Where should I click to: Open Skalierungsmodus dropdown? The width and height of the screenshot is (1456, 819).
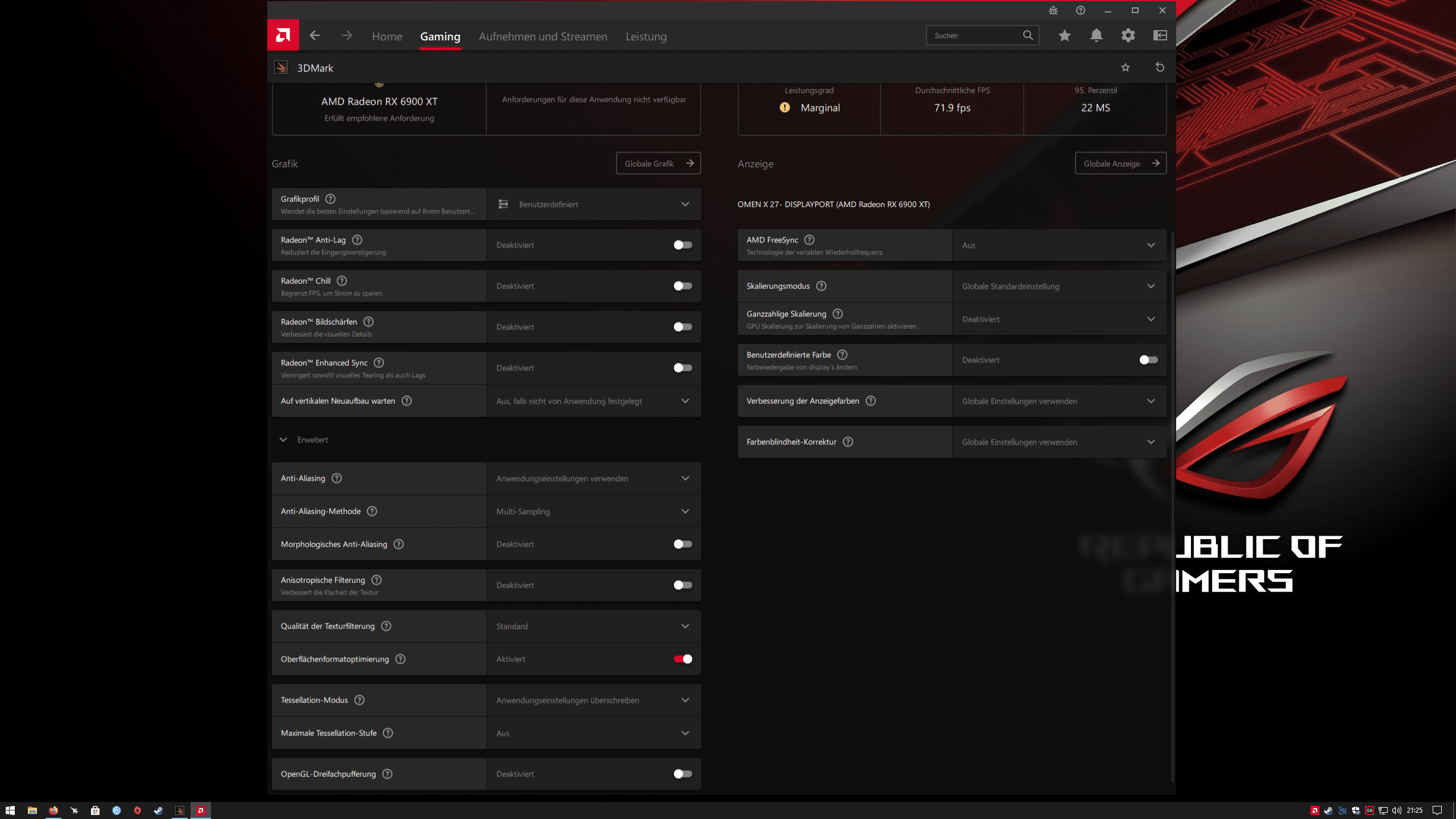click(1060, 286)
